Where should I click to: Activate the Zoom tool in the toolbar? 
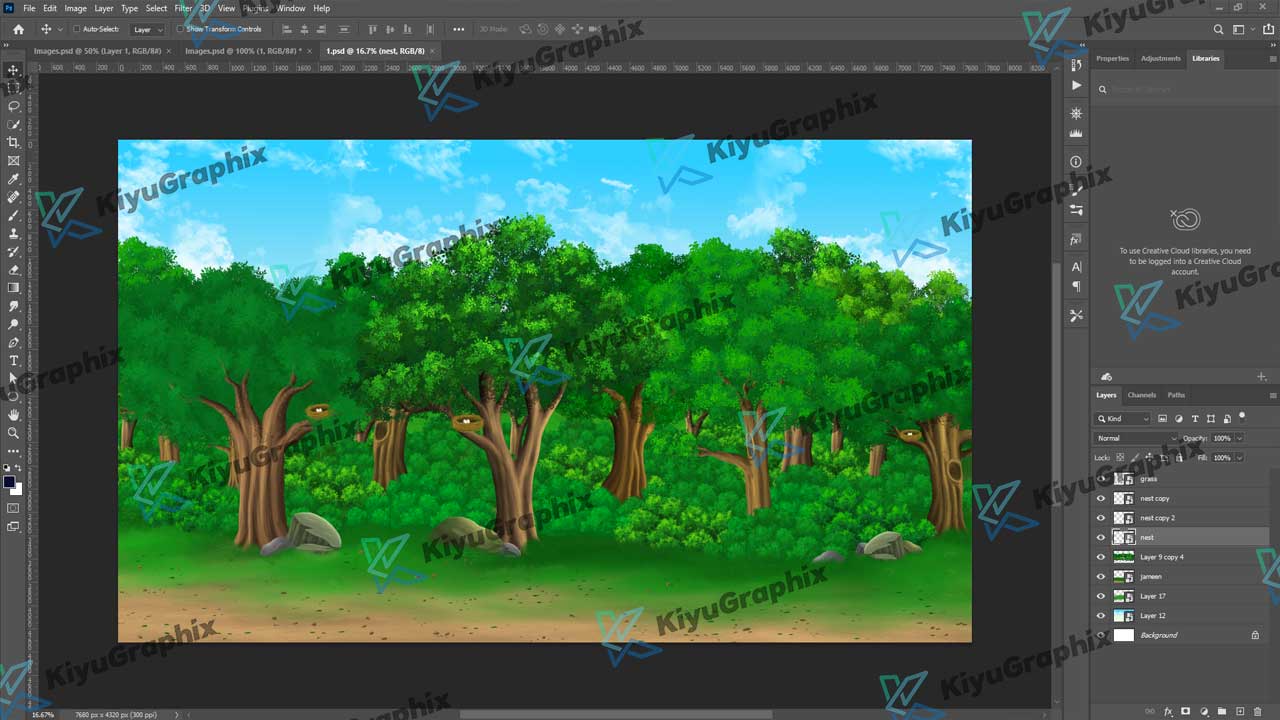pyautogui.click(x=14, y=433)
